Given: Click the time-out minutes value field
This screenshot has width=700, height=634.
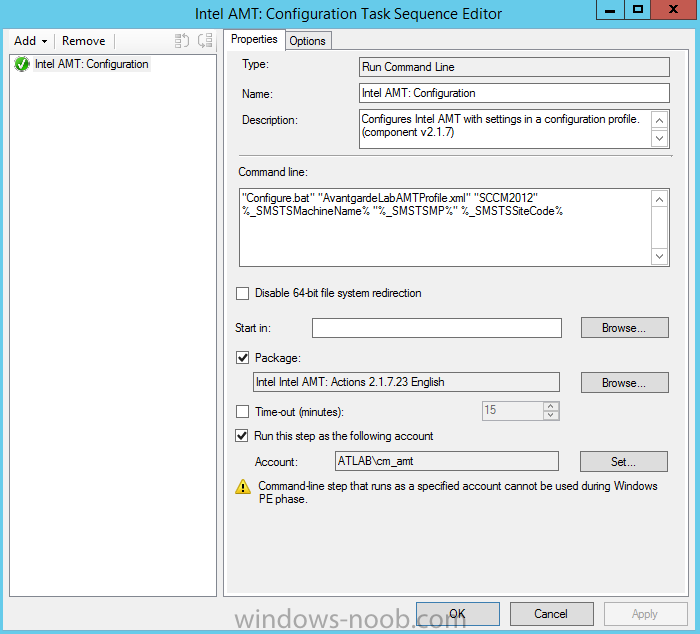Looking at the screenshot, I should pyautogui.click(x=512, y=411).
